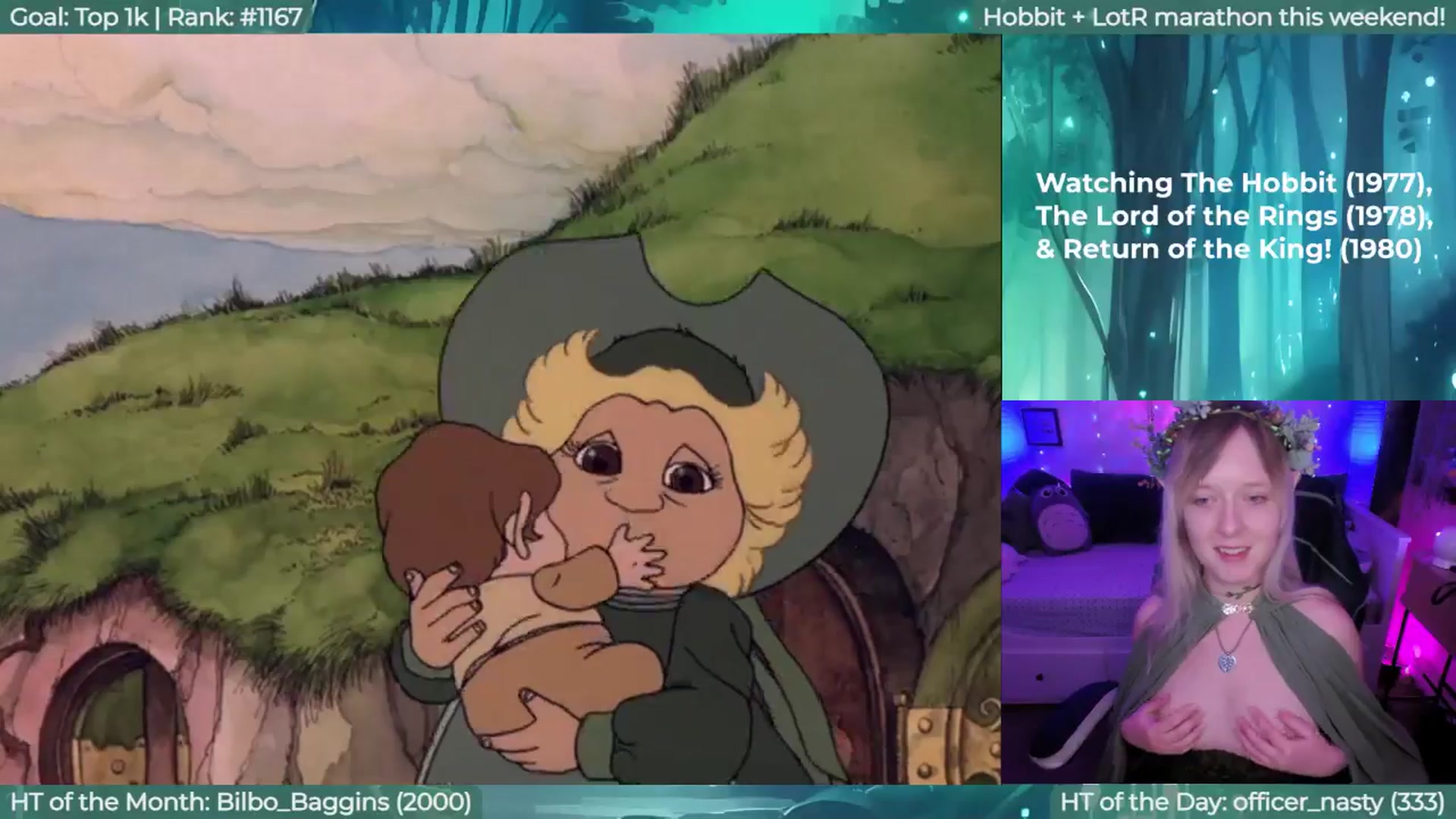Click the 'Watching The Hobbit (1977),' line
Viewport: 1456px width, 819px height.
[1234, 183]
